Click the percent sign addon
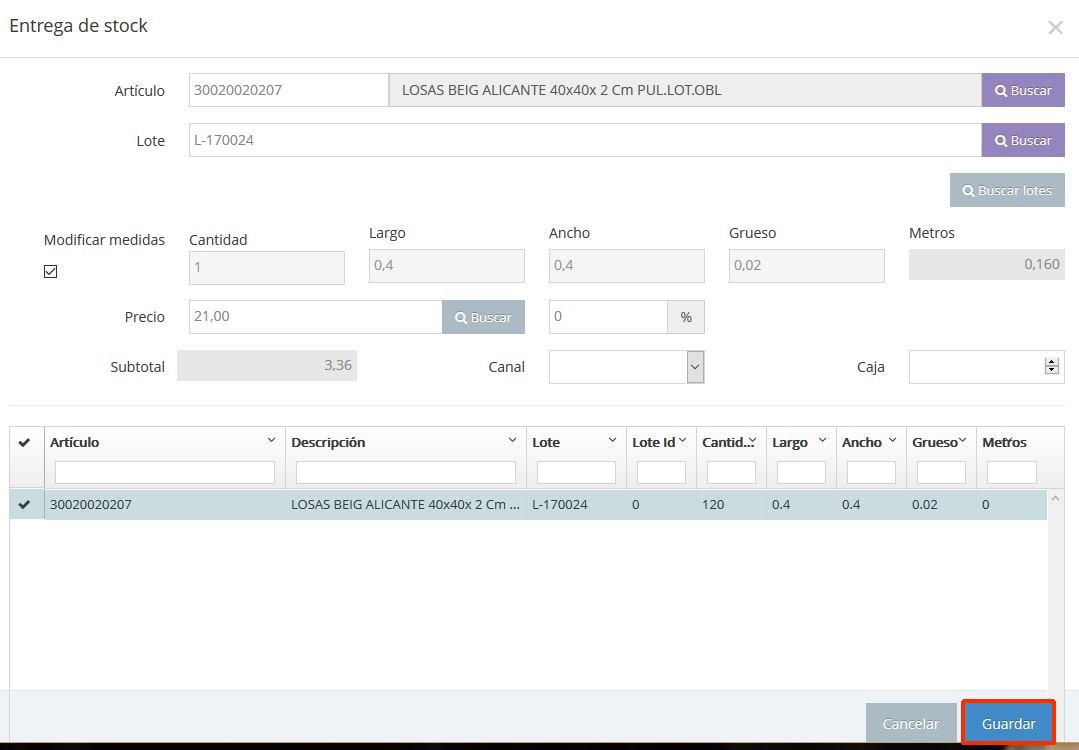 click(x=685, y=317)
